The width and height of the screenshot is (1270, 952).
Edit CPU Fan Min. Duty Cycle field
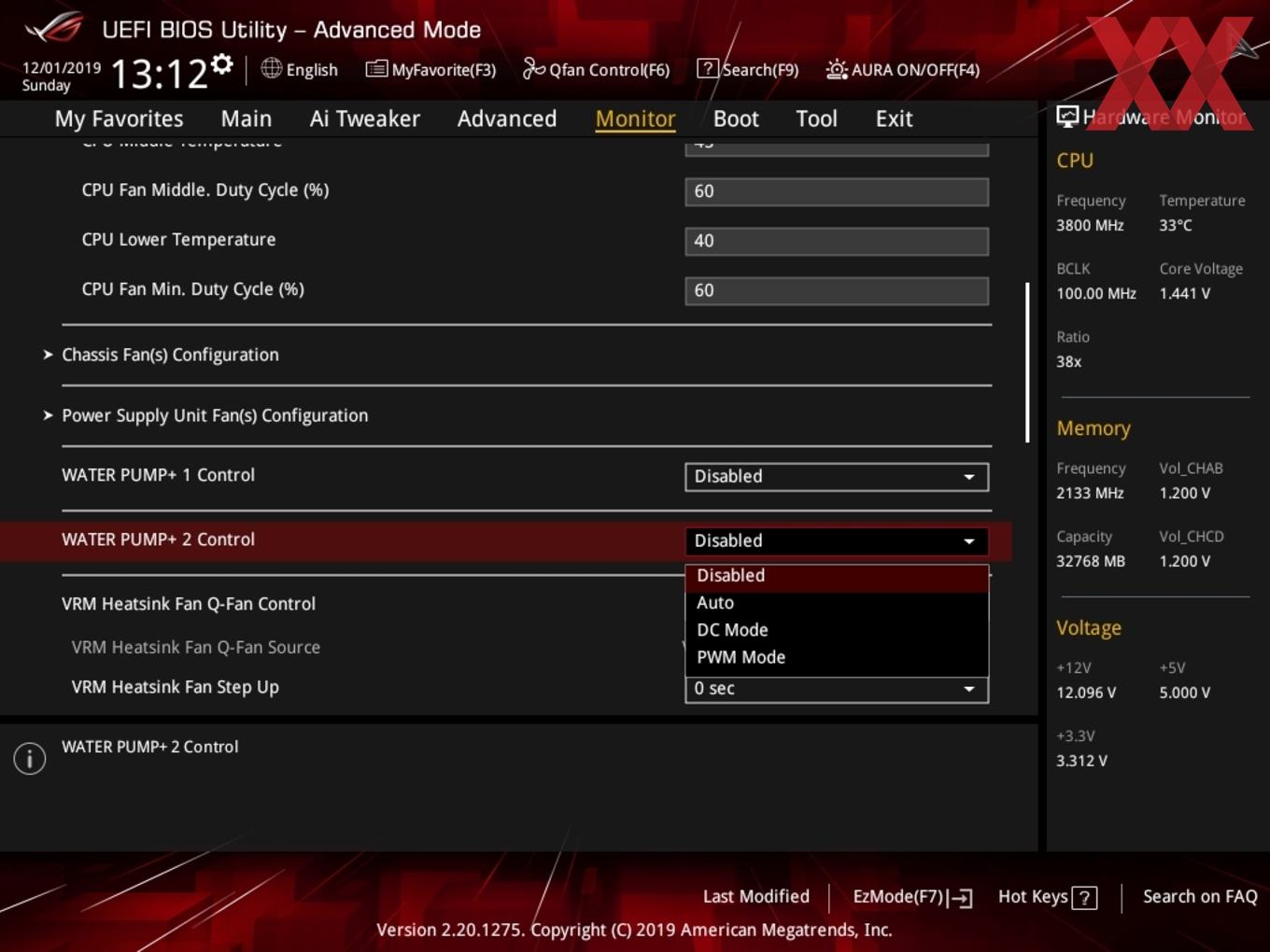837,290
